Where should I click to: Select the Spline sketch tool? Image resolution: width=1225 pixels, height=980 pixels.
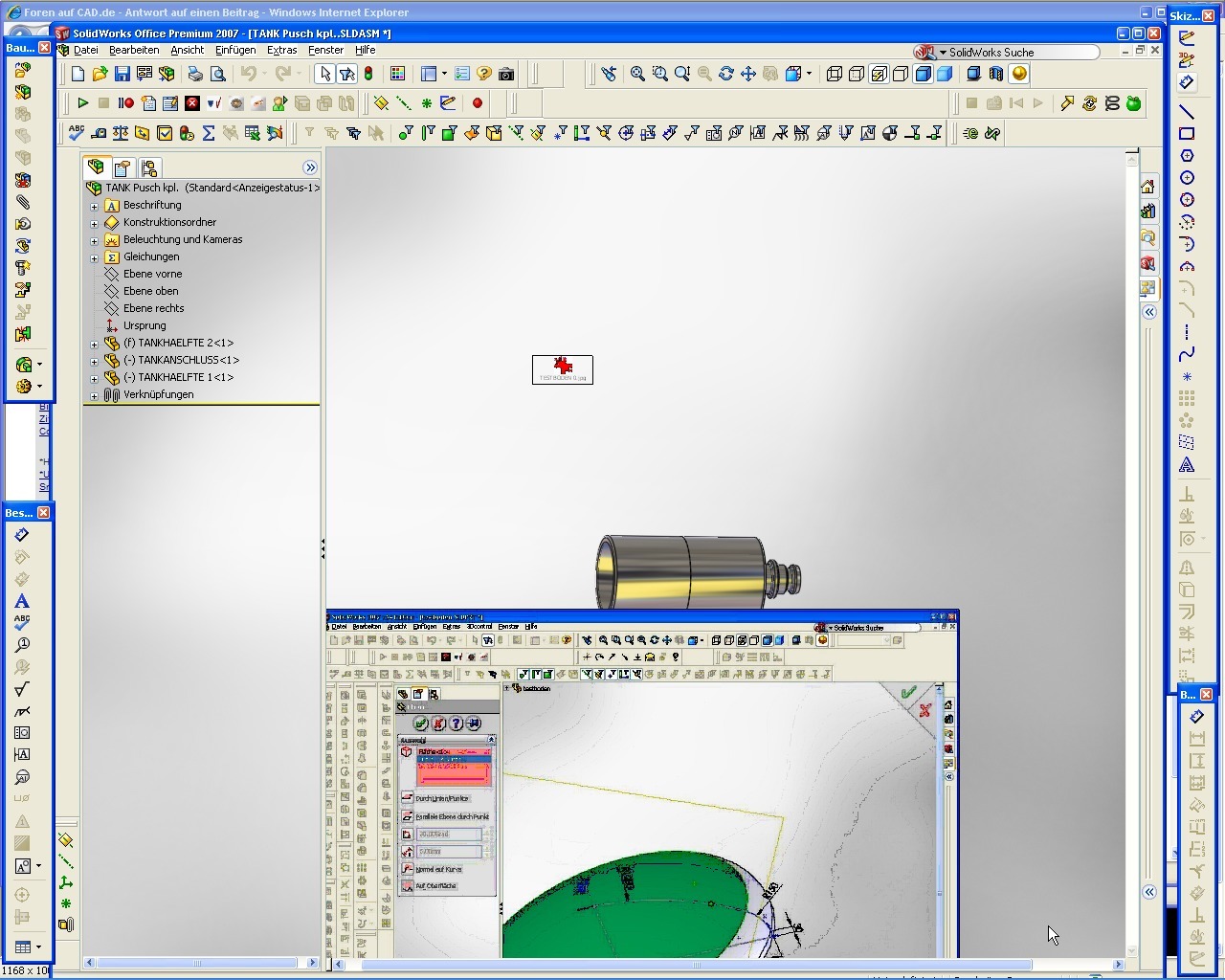coord(1187,354)
